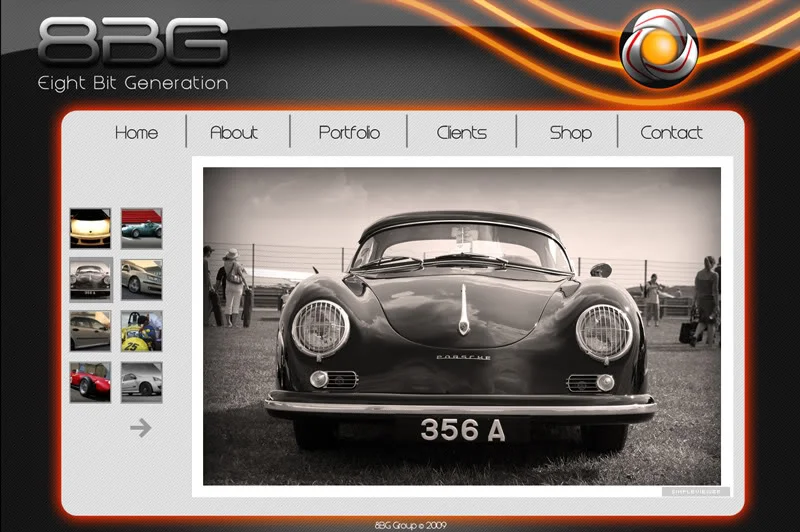
Task: Select the red vintage race car thumbnail
Action: [x=90, y=383]
